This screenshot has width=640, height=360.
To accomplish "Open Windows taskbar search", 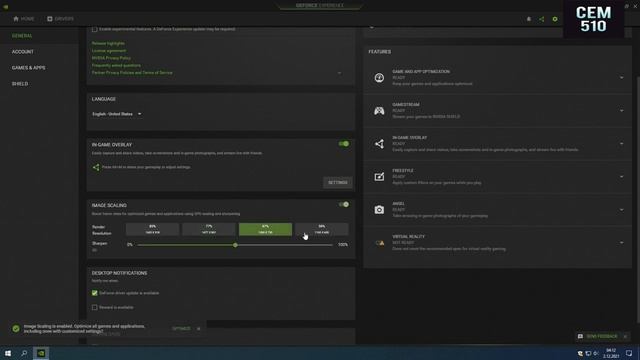I will click(24, 353).
